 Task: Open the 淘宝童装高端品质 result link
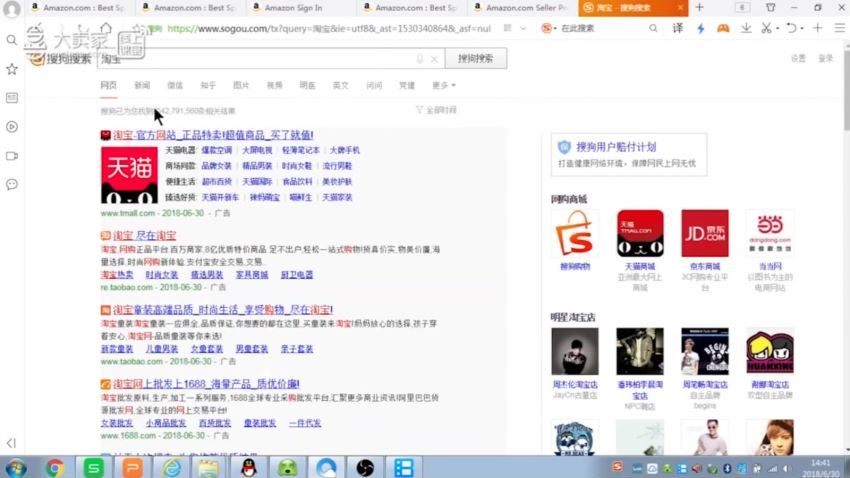coord(223,310)
